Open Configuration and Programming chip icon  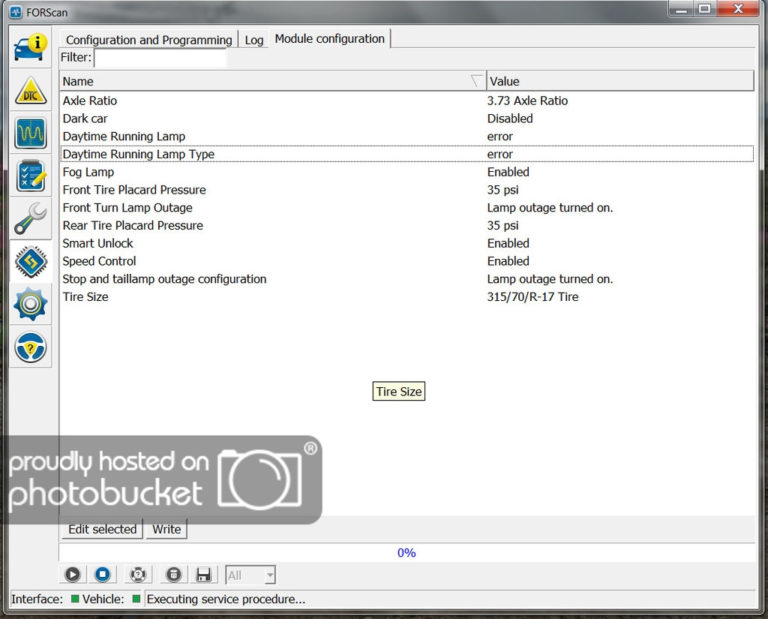(x=30, y=262)
